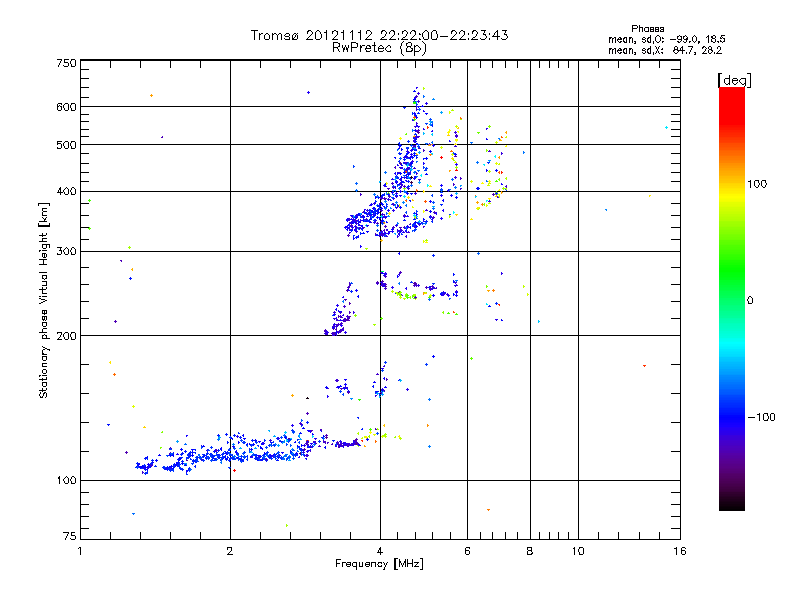
Task: Click the 'mean, sd,X: 84.7, 28.2' line
Action: click(x=665, y=50)
